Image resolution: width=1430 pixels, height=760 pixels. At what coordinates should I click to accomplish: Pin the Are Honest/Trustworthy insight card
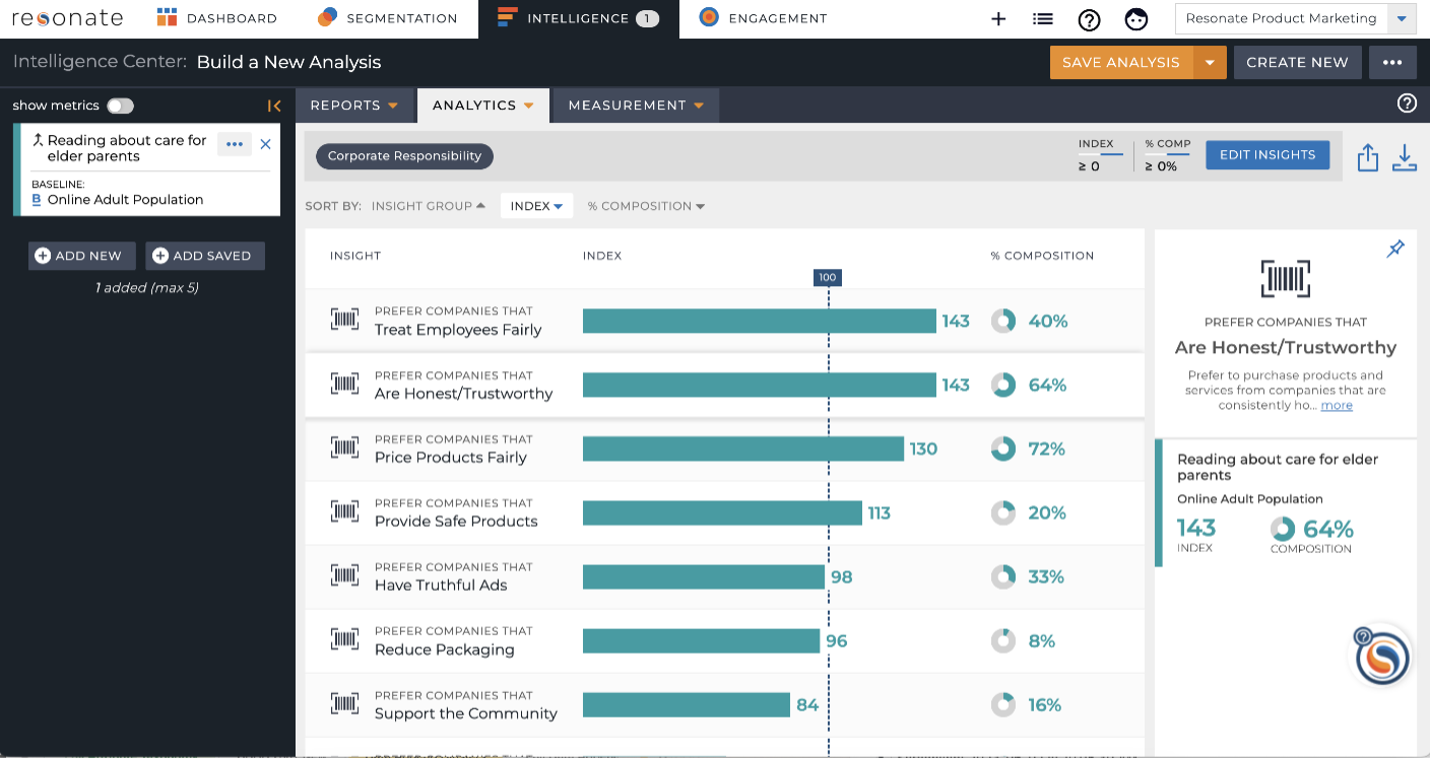coord(1395,249)
